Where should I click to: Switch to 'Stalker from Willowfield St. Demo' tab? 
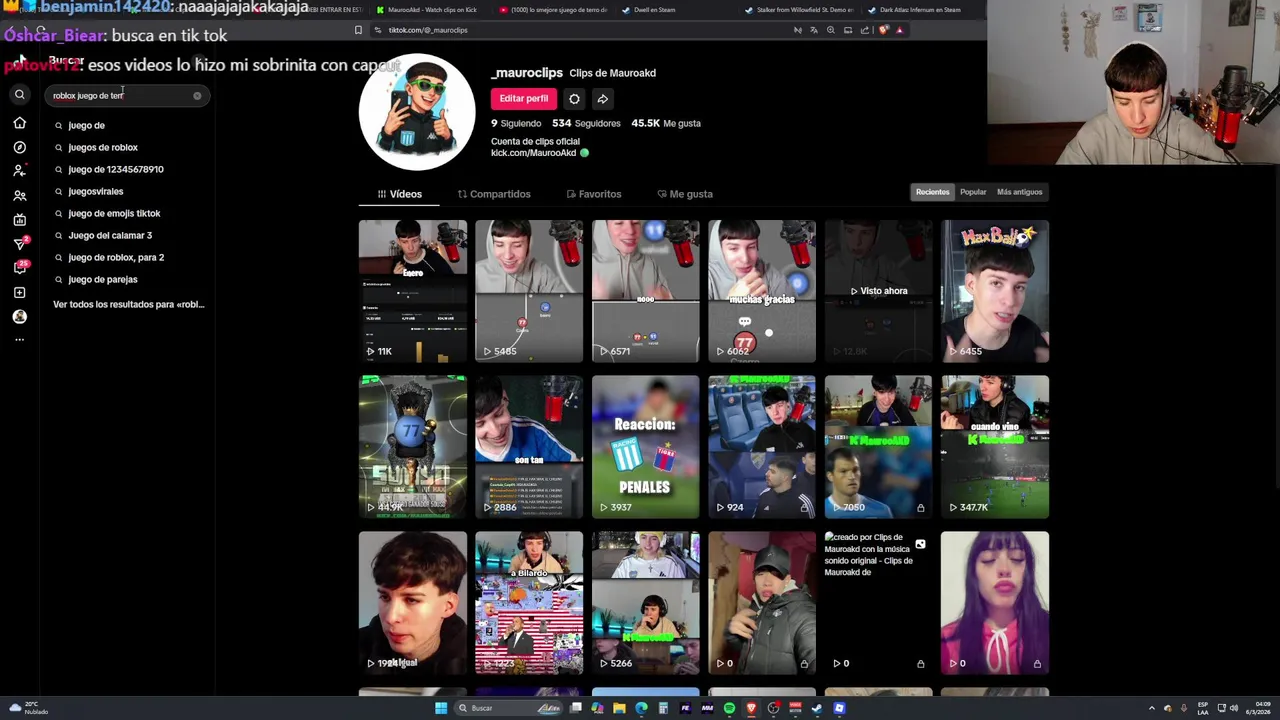point(800,10)
